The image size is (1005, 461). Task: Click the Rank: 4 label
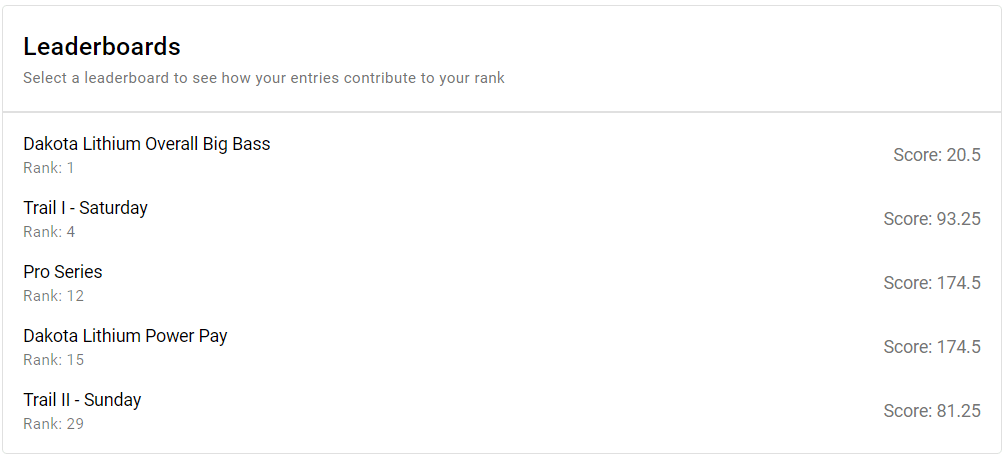pyautogui.click(x=49, y=232)
